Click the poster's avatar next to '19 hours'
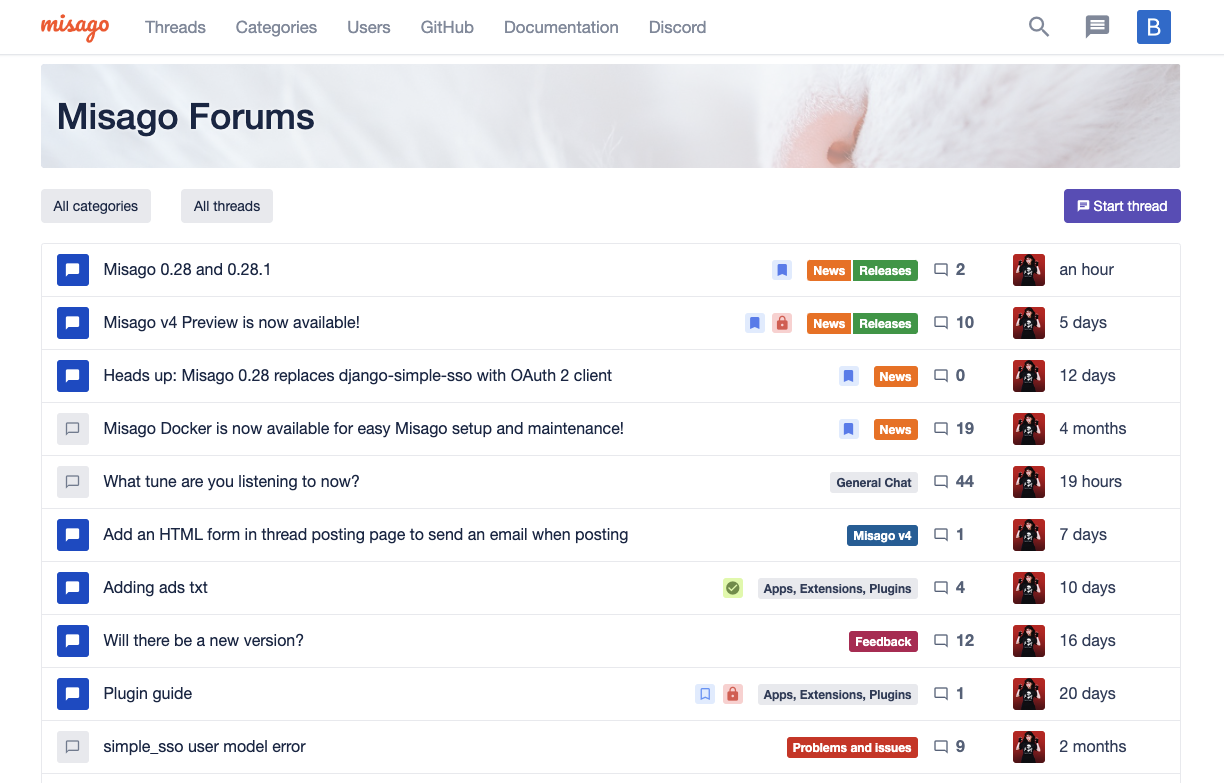Image resolution: width=1224 pixels, height=783 pixels. [x=1028, y=481]
